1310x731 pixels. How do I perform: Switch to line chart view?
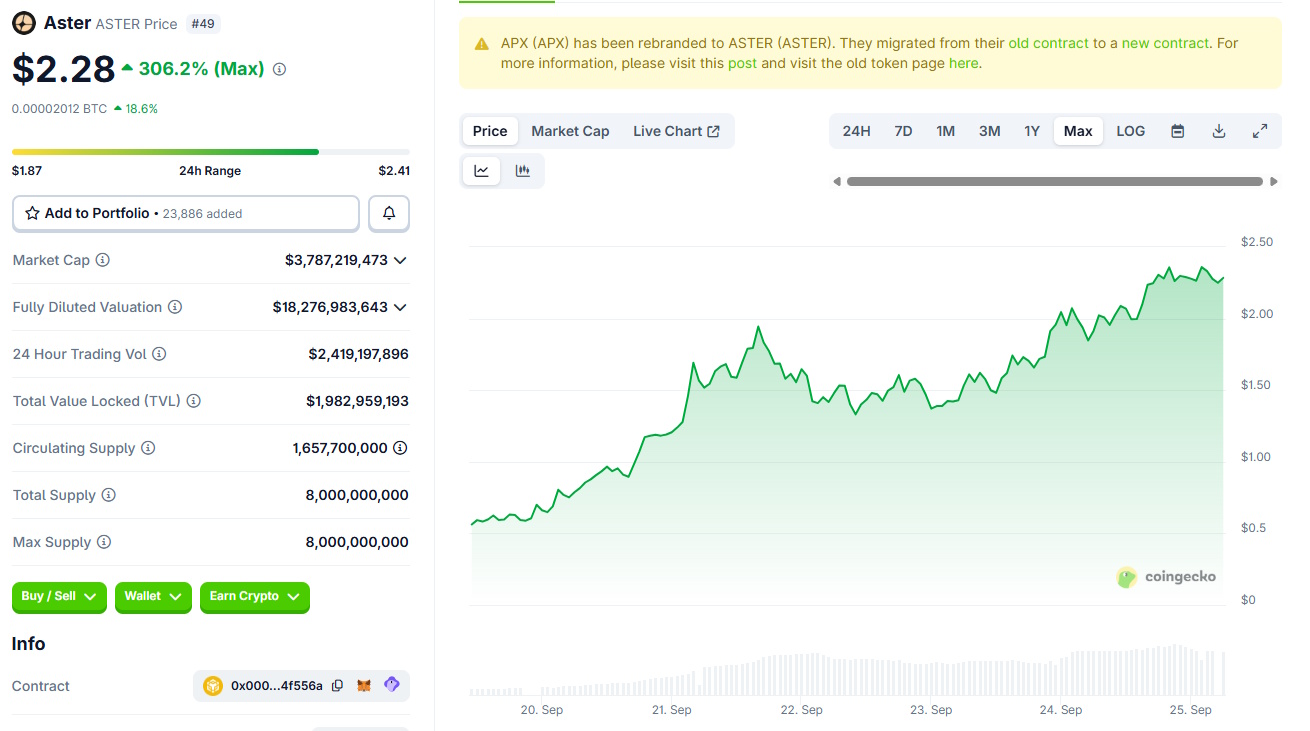coord(481,171)
